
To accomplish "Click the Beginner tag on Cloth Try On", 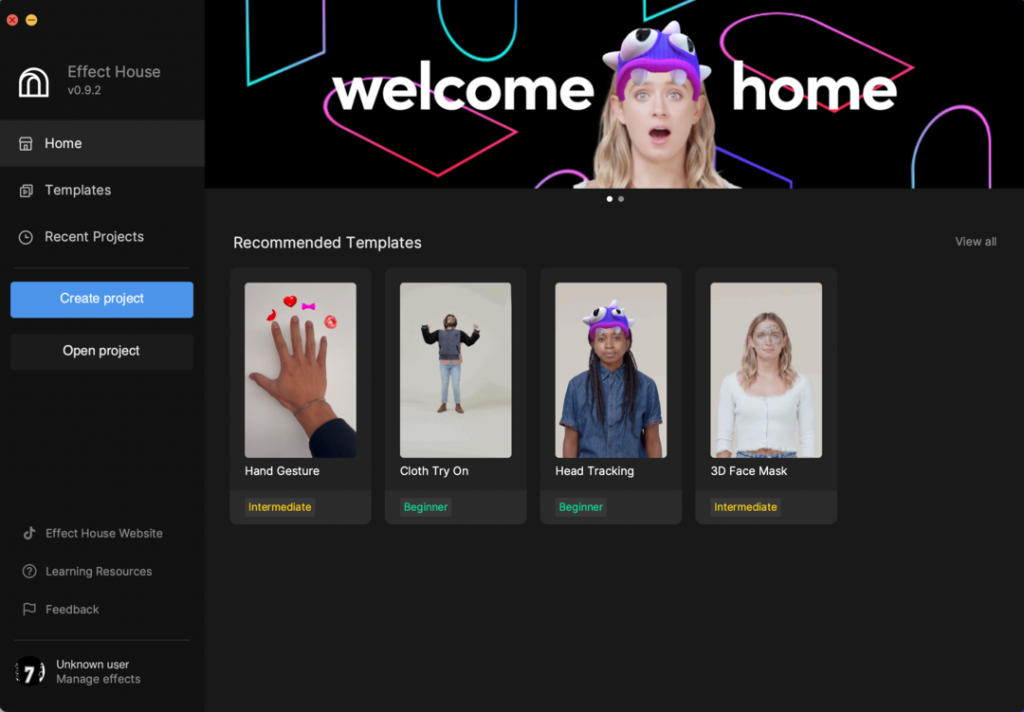I will click(x=426, y=507).
